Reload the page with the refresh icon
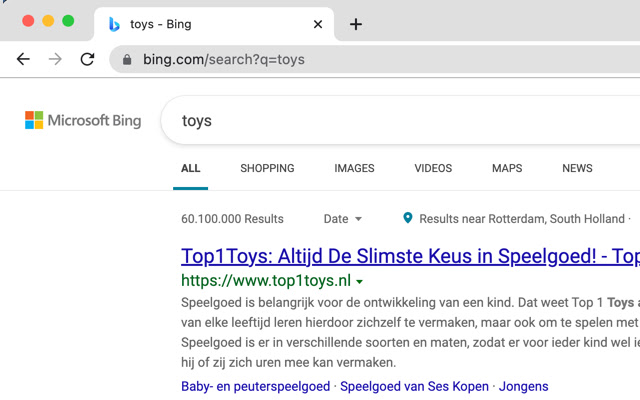This screenshot has width=640, height=400. click(87, 59)
